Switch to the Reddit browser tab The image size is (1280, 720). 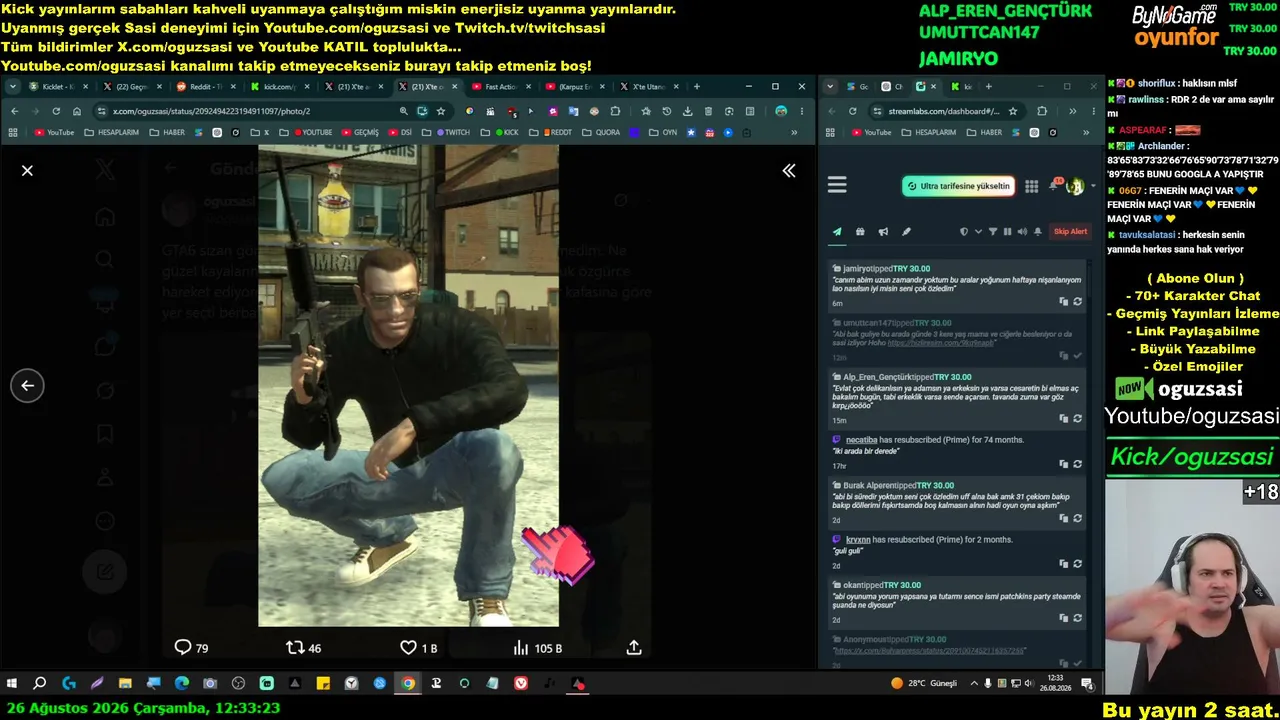(x=206, y=87)
